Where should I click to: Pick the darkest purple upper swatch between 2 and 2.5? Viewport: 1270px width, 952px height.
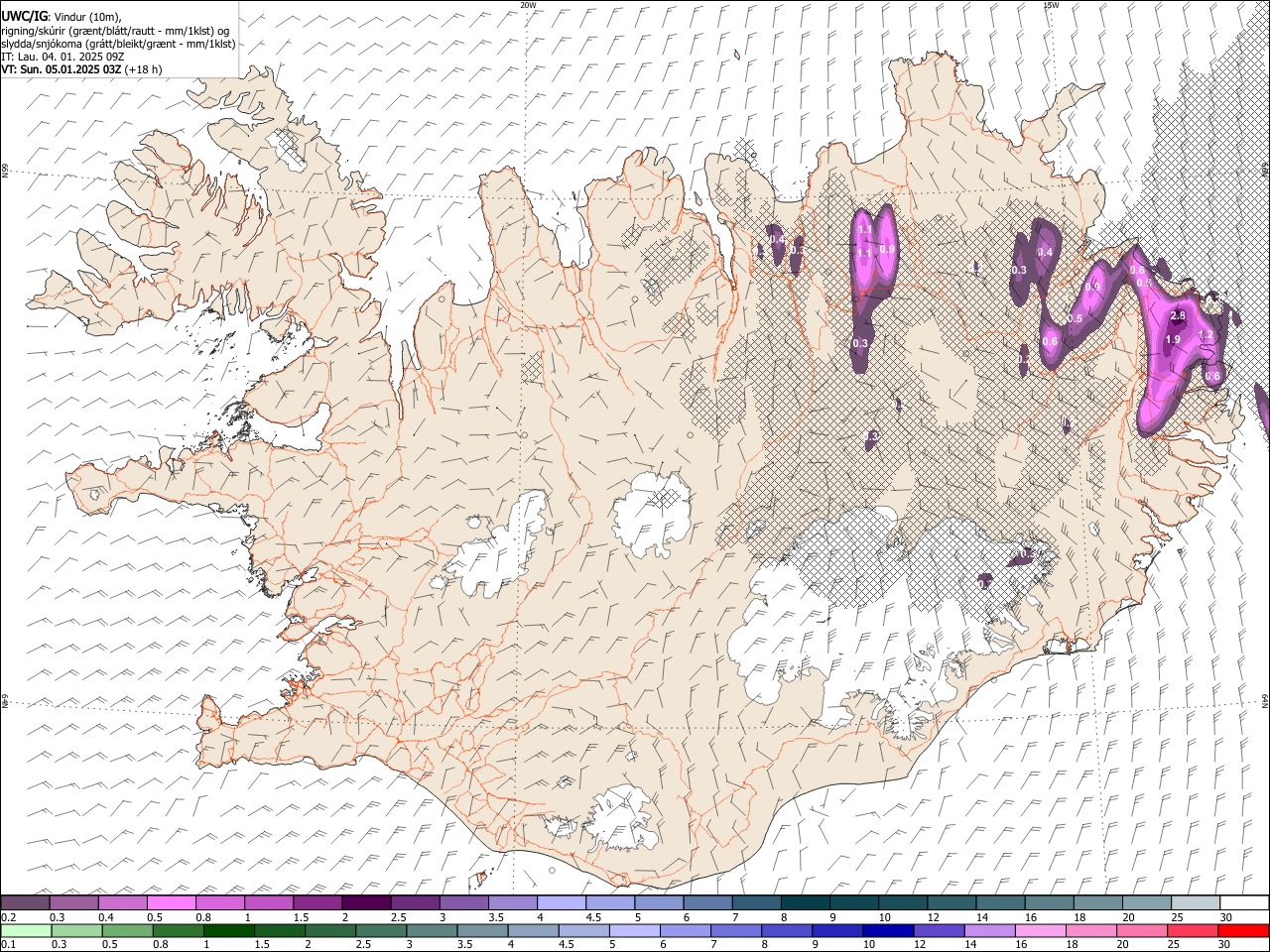point(366,902)
